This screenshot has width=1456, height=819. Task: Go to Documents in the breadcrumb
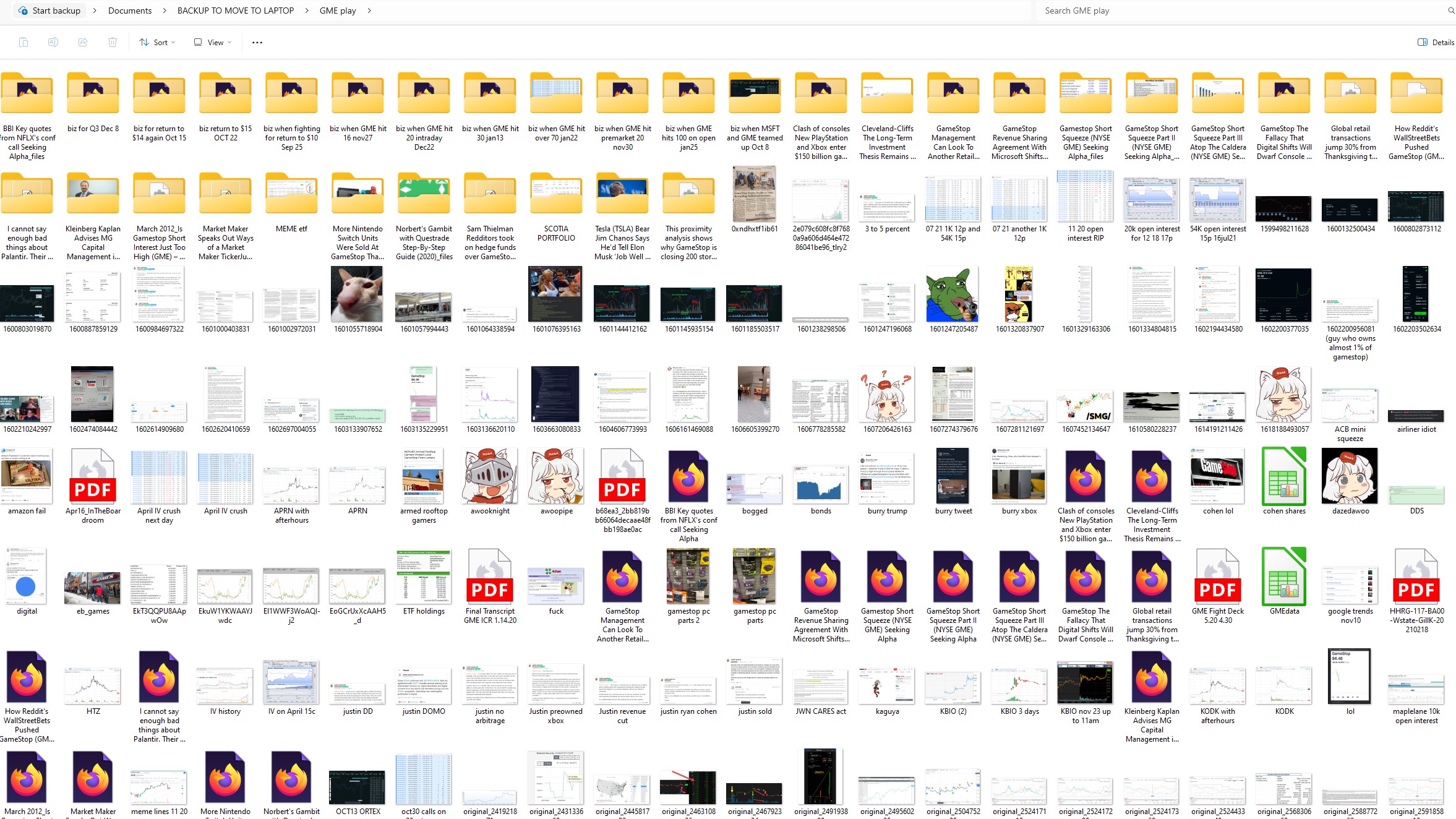click(130, 11)
